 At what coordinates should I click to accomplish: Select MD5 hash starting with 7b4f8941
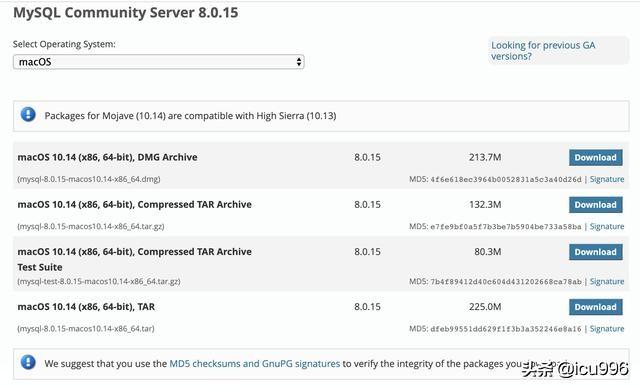pos(506,282)
